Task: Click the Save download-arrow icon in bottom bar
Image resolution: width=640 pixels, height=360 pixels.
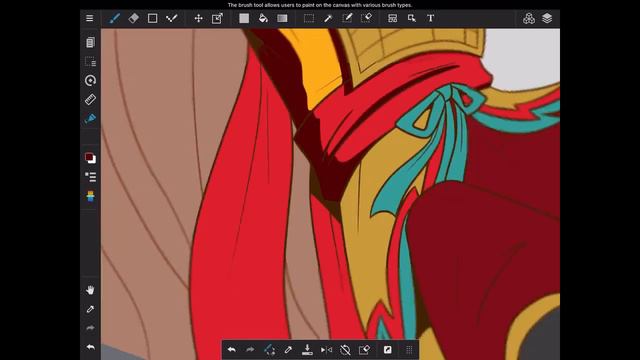Action: [x=307, y=350]
